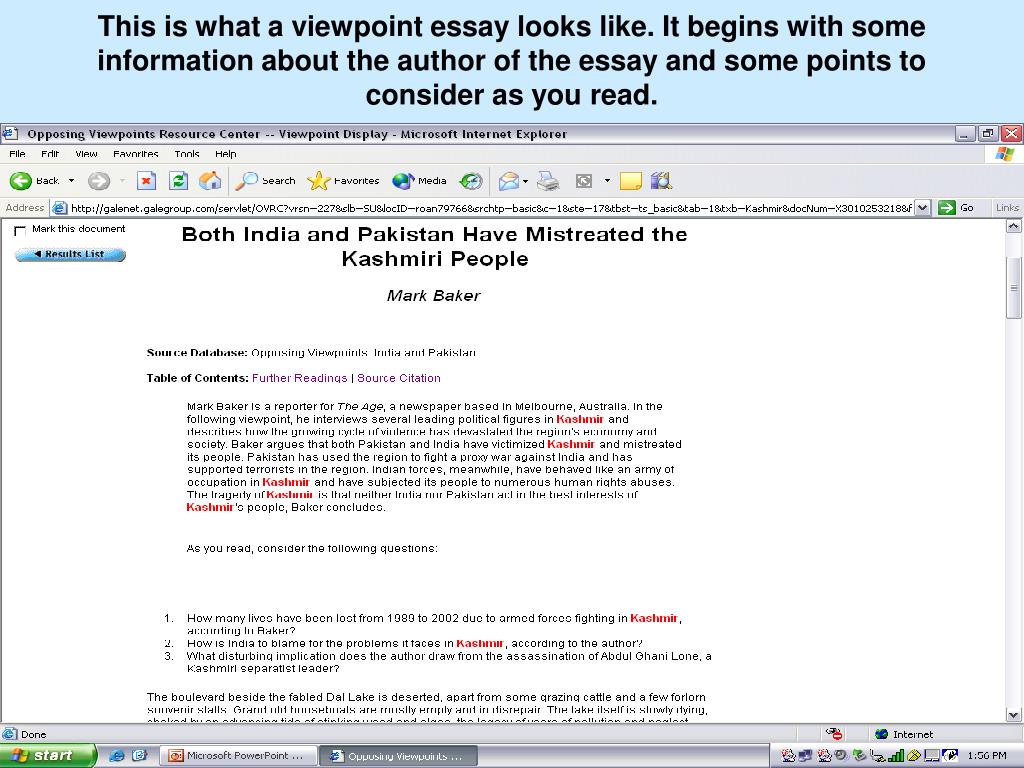Click the second Quick Launch icon
This screenshot has height=768, width=1024.
coord(139,756)
